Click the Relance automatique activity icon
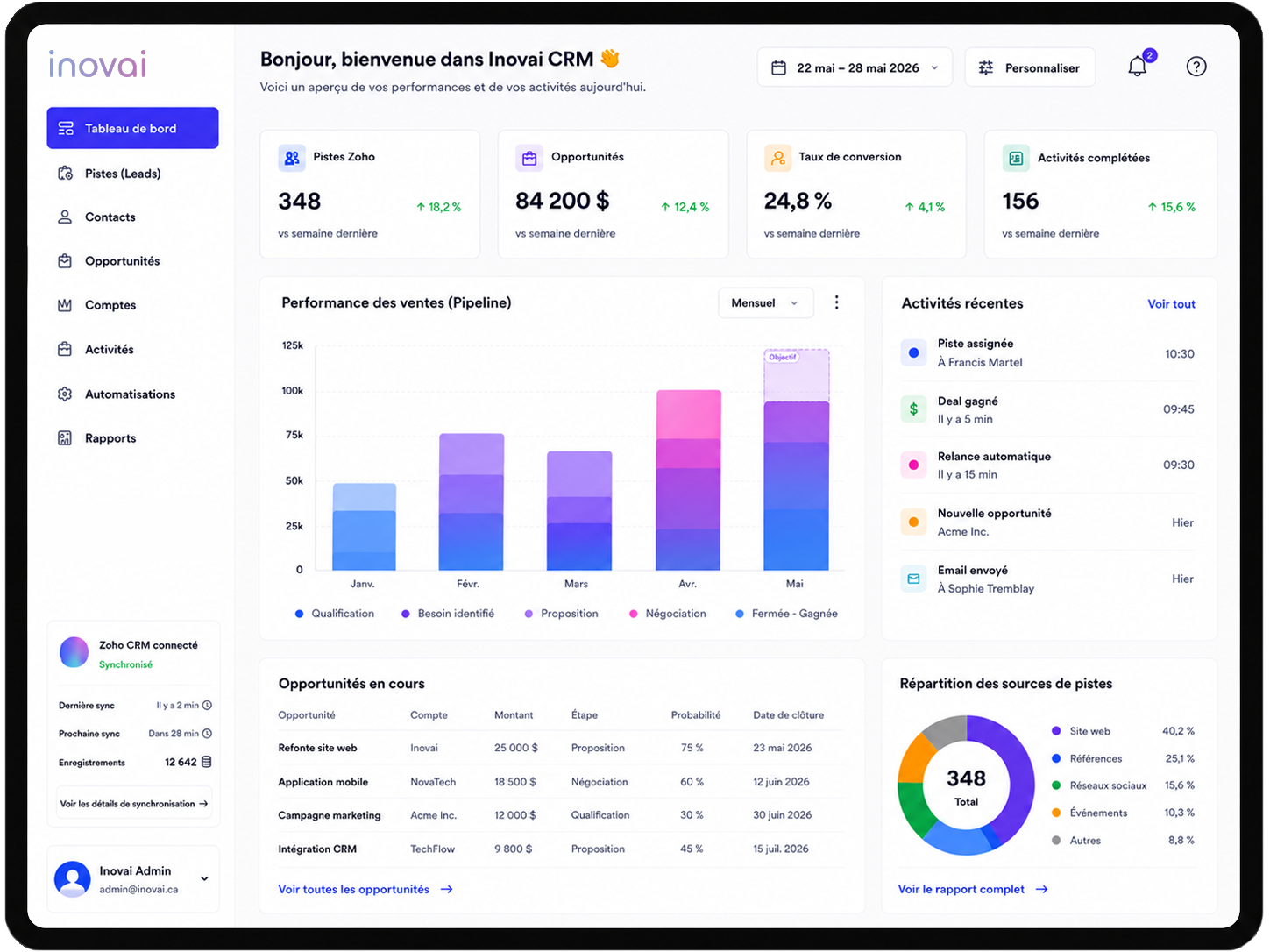 coord(914,465)
